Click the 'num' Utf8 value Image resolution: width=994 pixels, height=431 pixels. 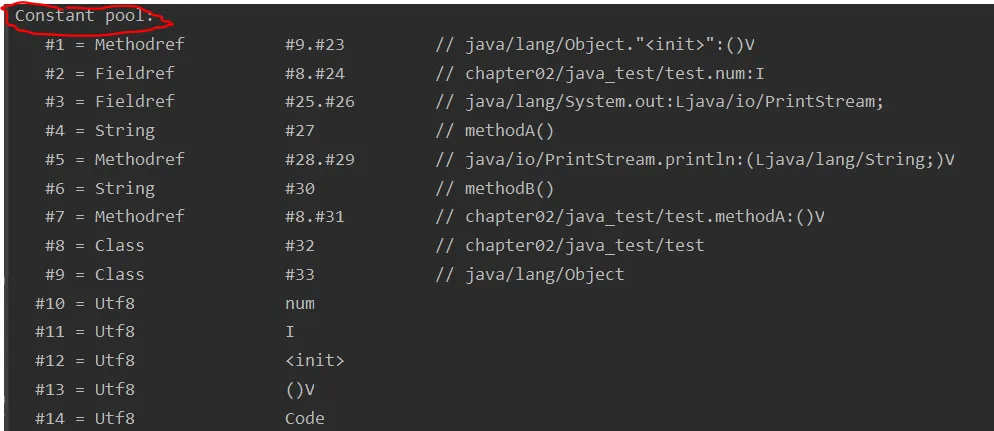coord(299,304)
